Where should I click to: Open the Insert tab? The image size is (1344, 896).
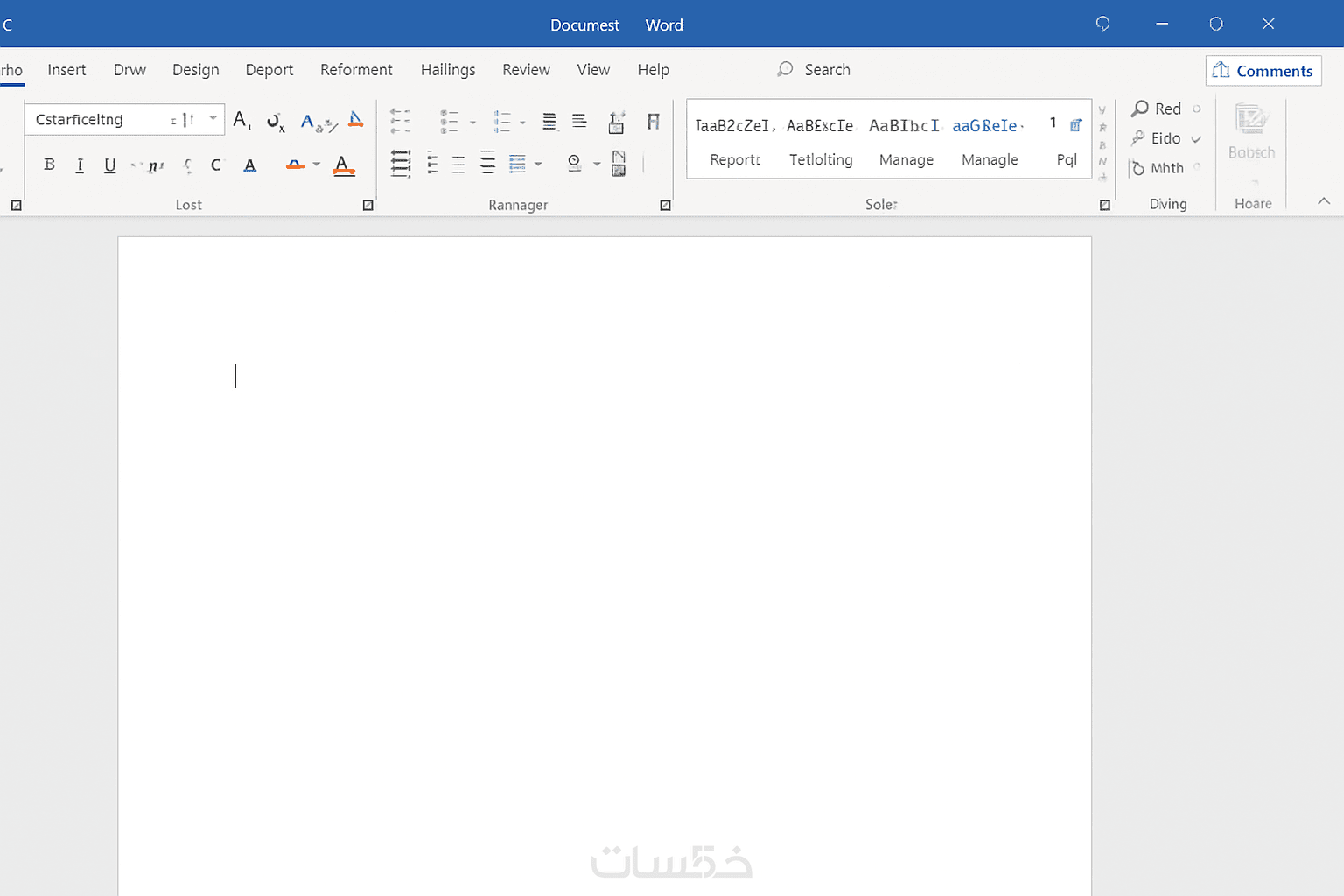pos(66,70)
